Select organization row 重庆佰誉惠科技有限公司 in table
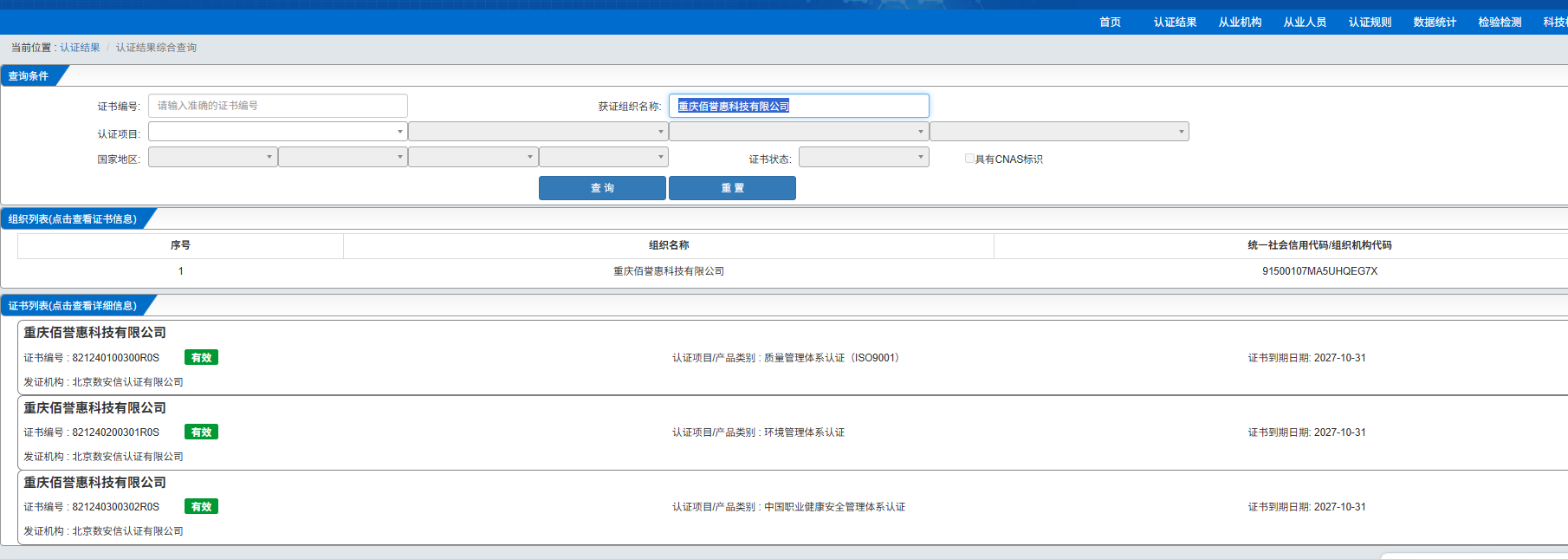This screenshot has width=1568, height=559. pos(669,271)
